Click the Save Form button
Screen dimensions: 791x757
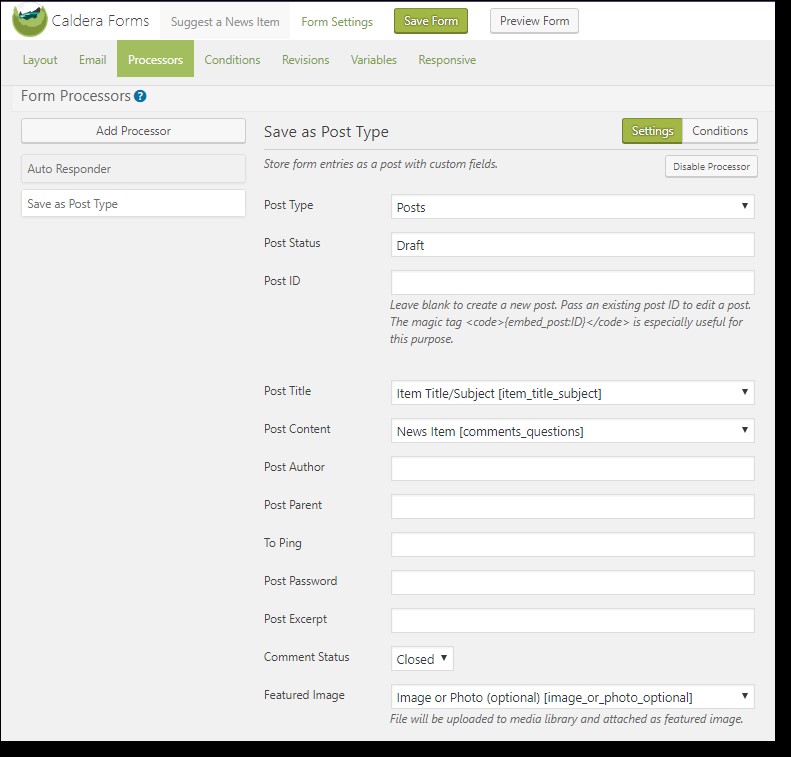(431, 21)
